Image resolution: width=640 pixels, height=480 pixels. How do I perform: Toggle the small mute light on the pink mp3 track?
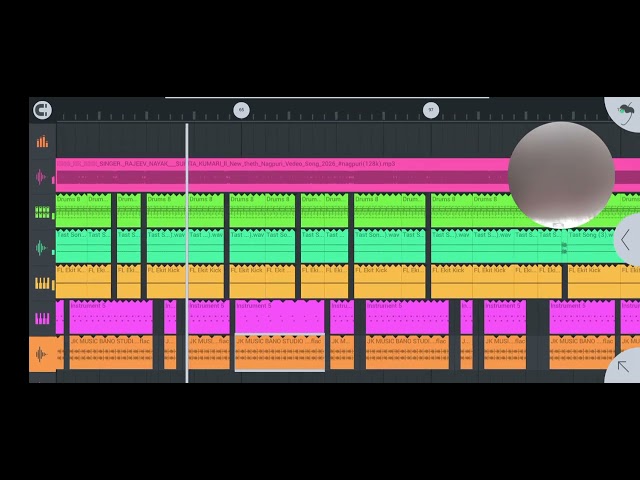click(x=53, y=180)
